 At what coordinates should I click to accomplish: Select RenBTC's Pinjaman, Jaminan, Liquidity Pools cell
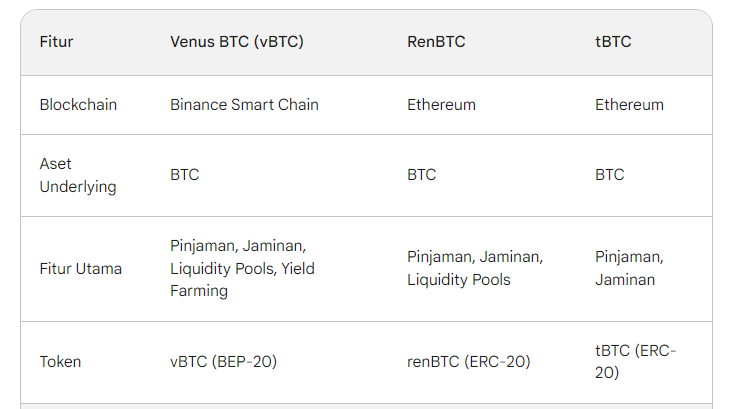[x=475, y=269]
